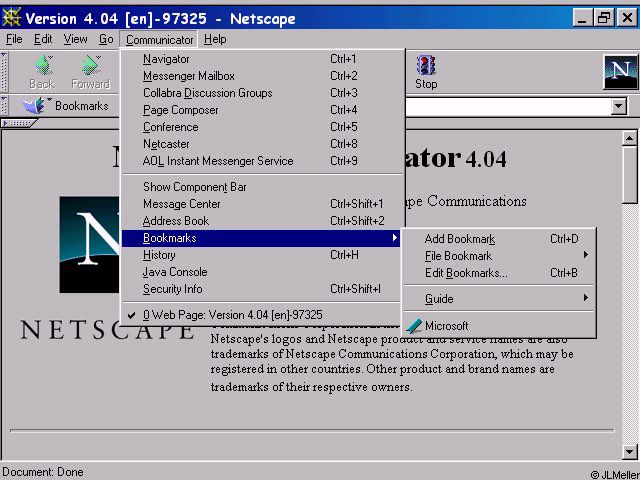Image resolution: width=640 pixels, height=480 pixels.
Task: Click inside the location URL field
Action: [508, 107]
